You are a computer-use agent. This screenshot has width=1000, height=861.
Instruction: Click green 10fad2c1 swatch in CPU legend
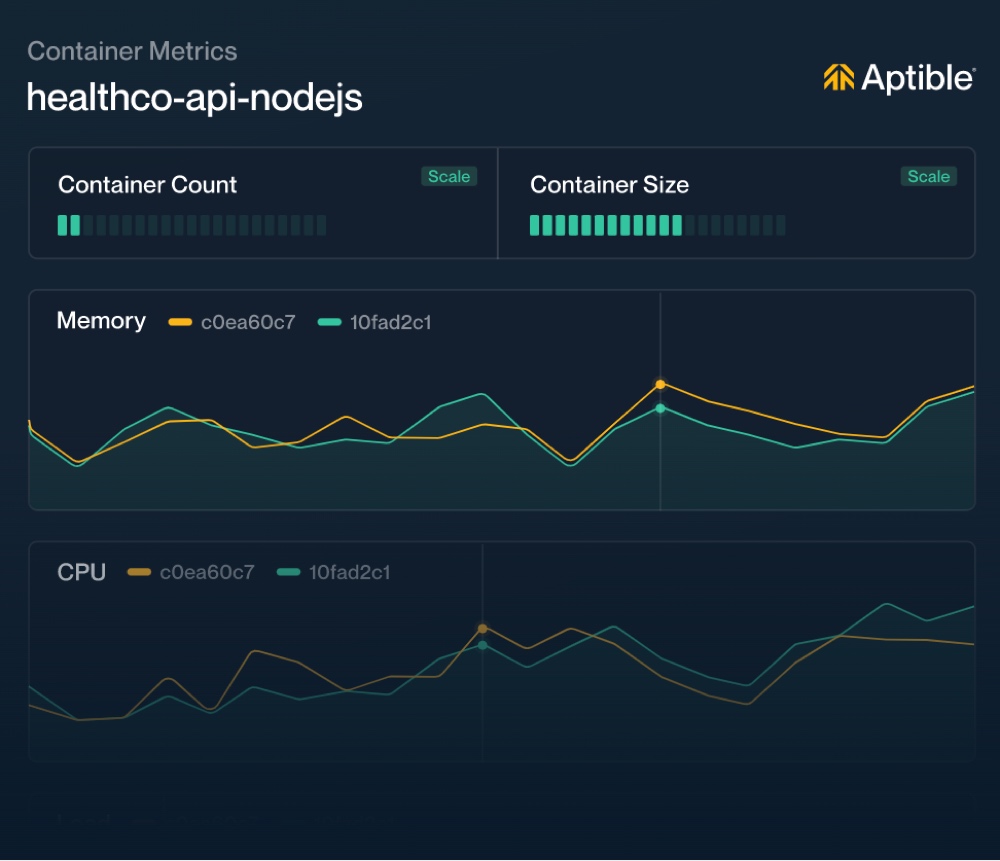[288, 572]
